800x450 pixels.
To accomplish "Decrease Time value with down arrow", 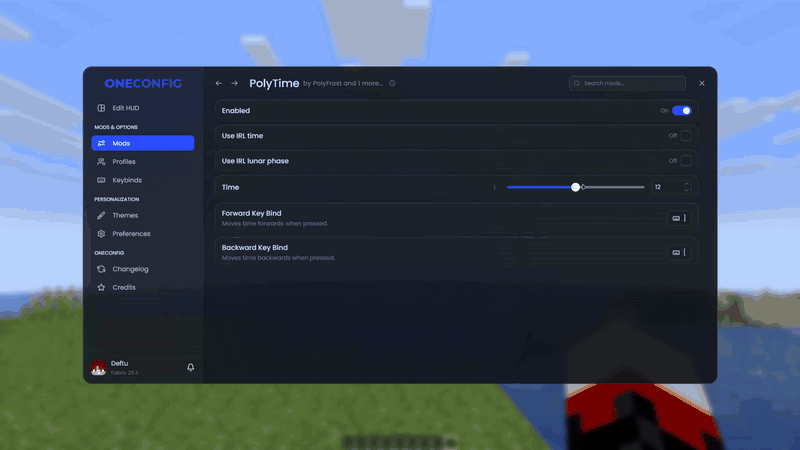I will (686, 190).
